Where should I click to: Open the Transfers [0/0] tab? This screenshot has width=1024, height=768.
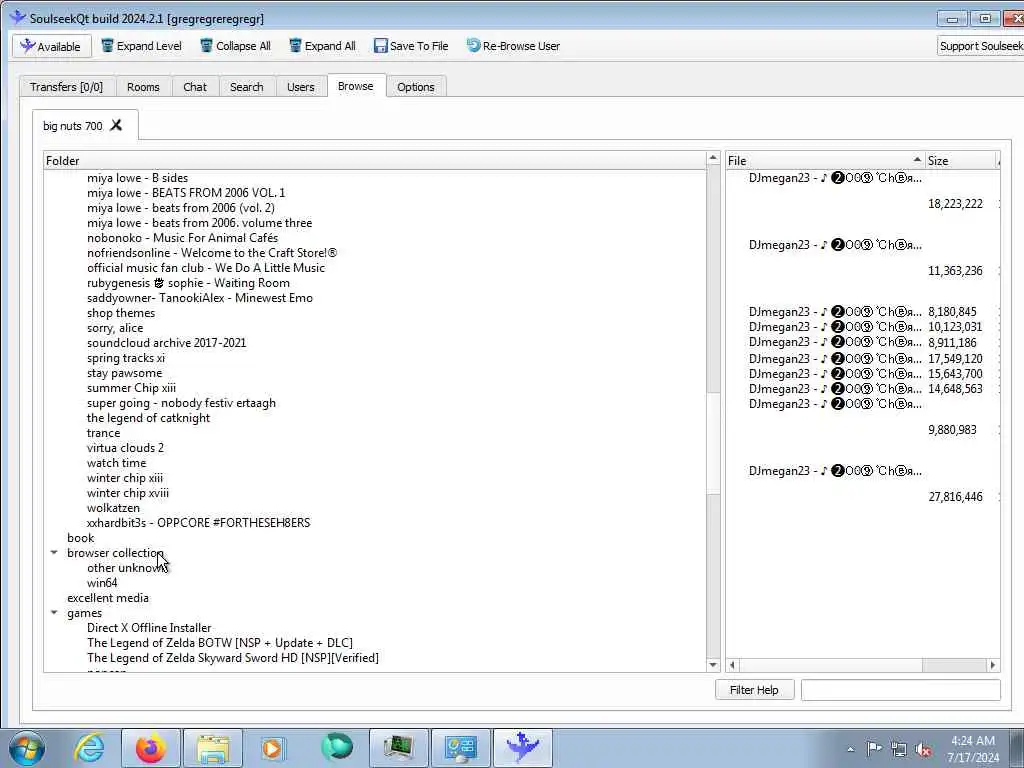(67, 87)
